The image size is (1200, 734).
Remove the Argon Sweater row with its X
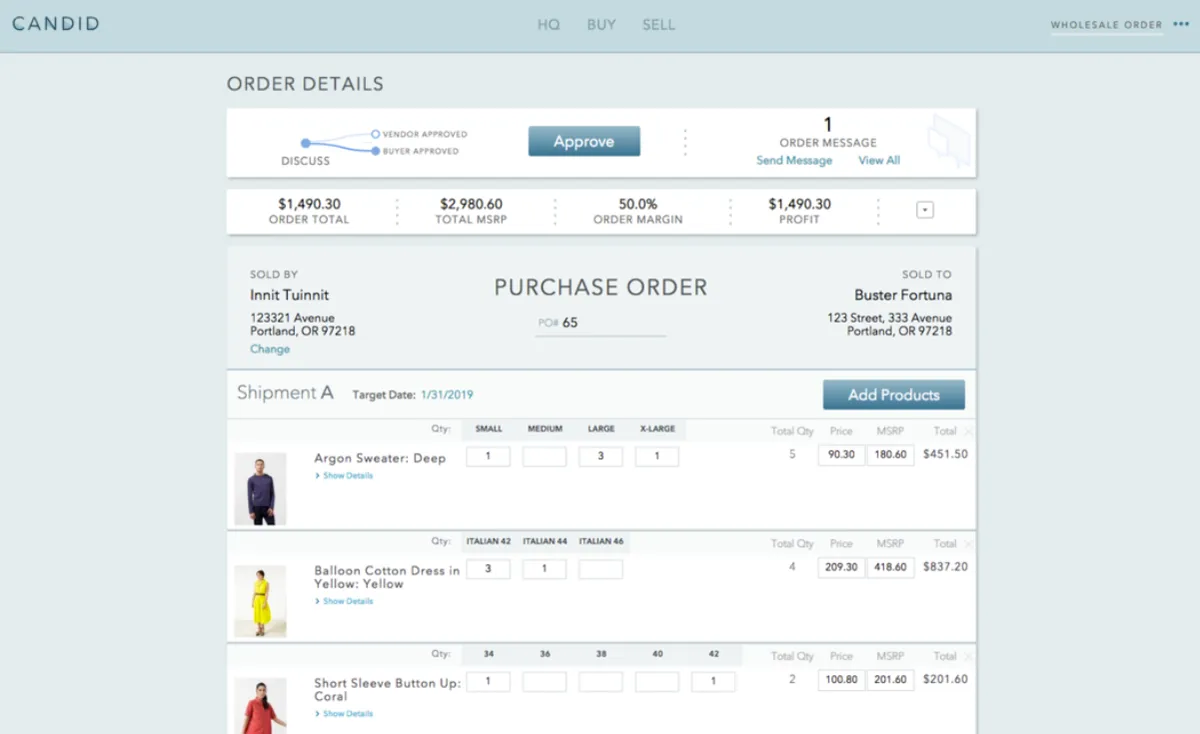[x=968, y=431]
